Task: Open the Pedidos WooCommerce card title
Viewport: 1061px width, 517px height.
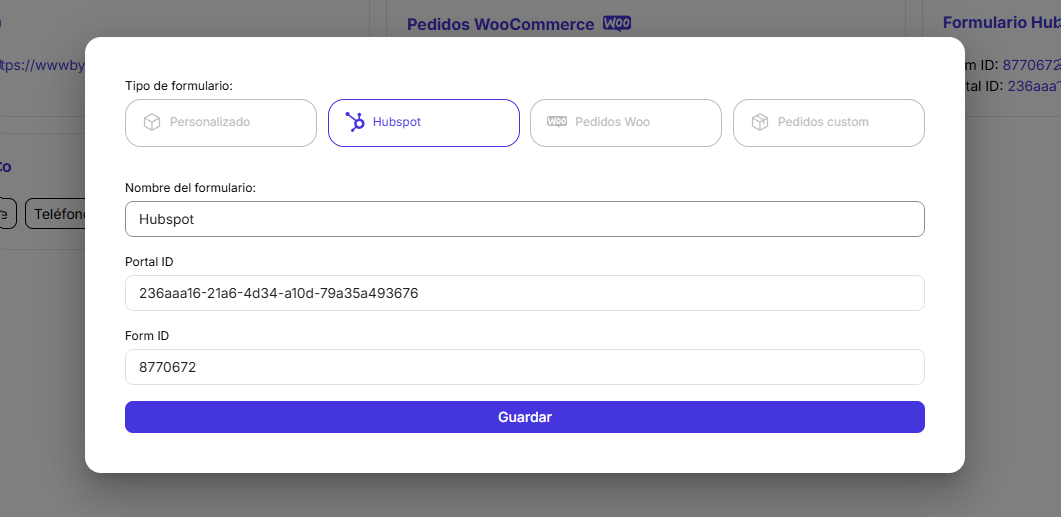Action: pyautogui.click(x=500, y=24)
